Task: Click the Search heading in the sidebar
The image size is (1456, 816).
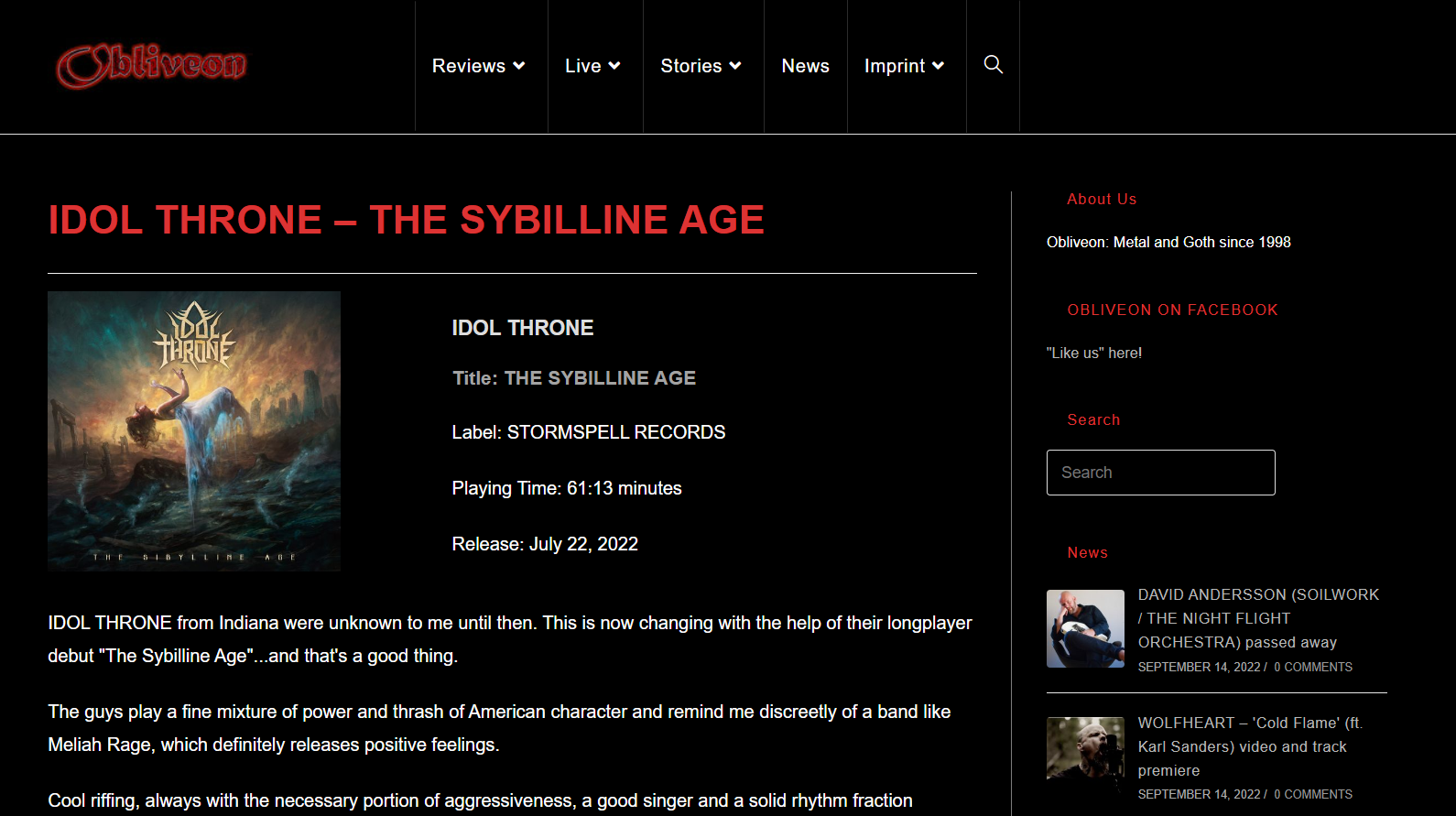Action: [1093, 419]
